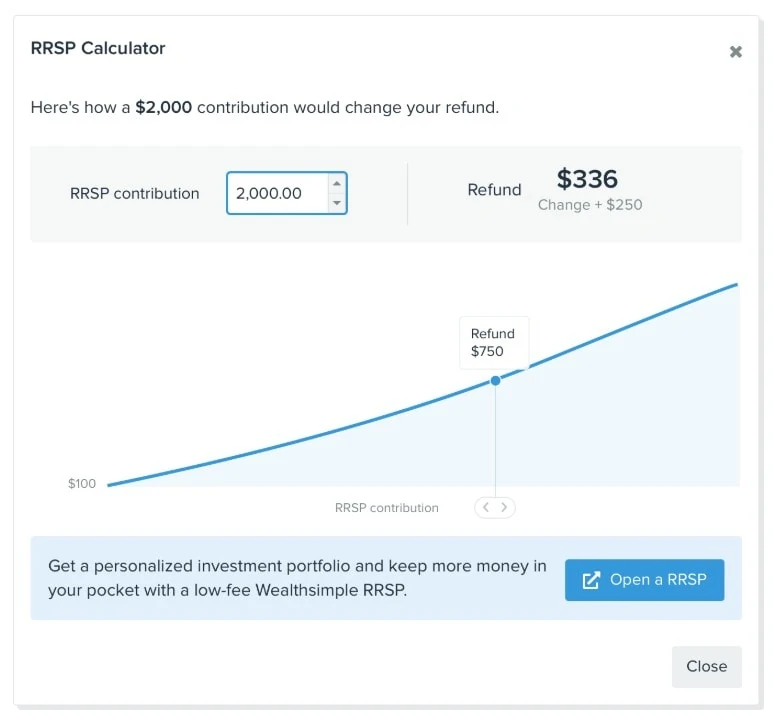Click the vertical marker line under the data point

tap(495, 440)
